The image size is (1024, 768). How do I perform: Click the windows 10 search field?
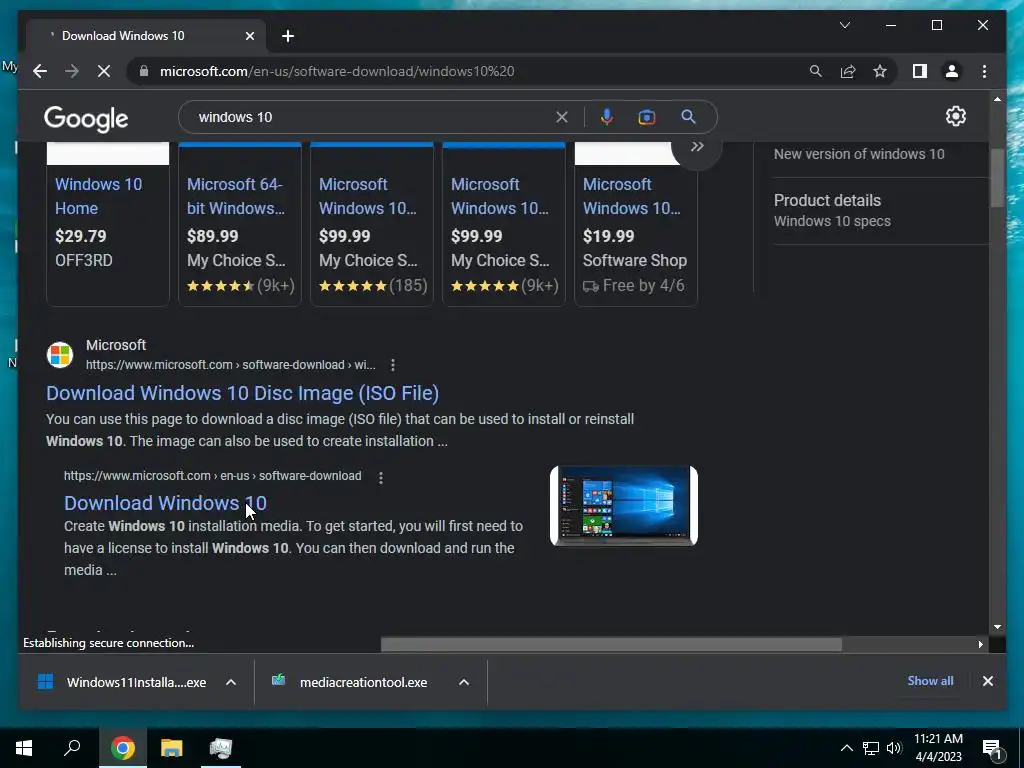[372, 118]
